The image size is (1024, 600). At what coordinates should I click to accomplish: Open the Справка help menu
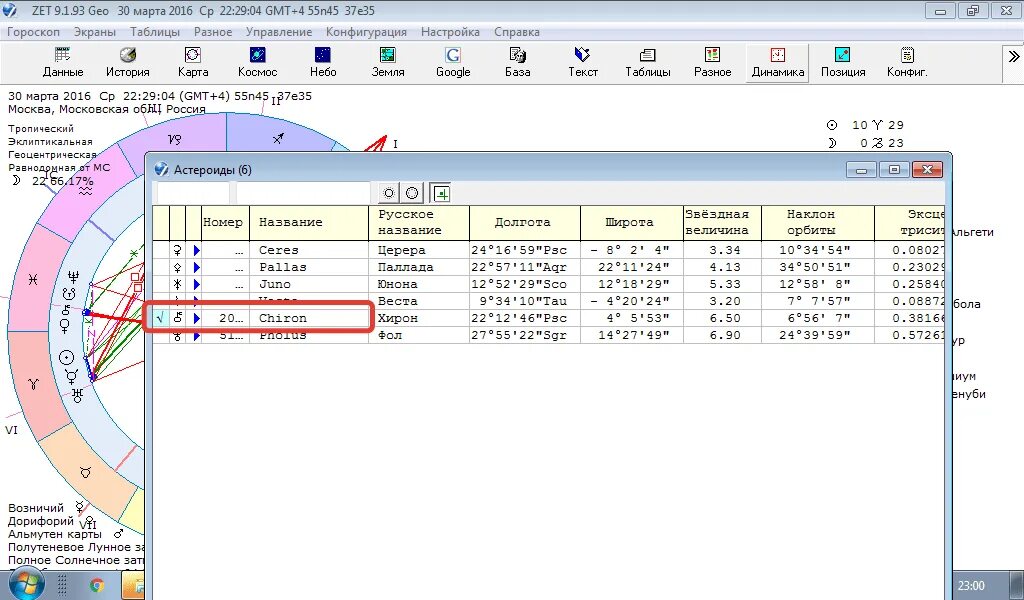coord(517,32)
